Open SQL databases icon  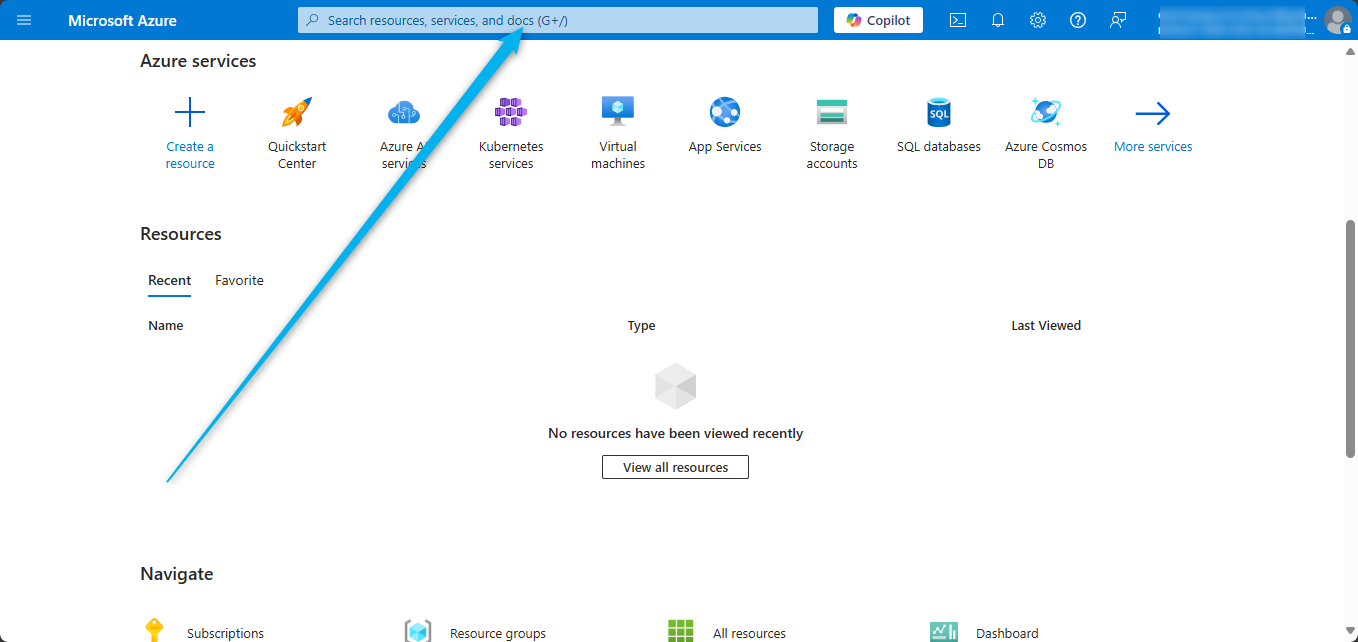click(939, 112)
